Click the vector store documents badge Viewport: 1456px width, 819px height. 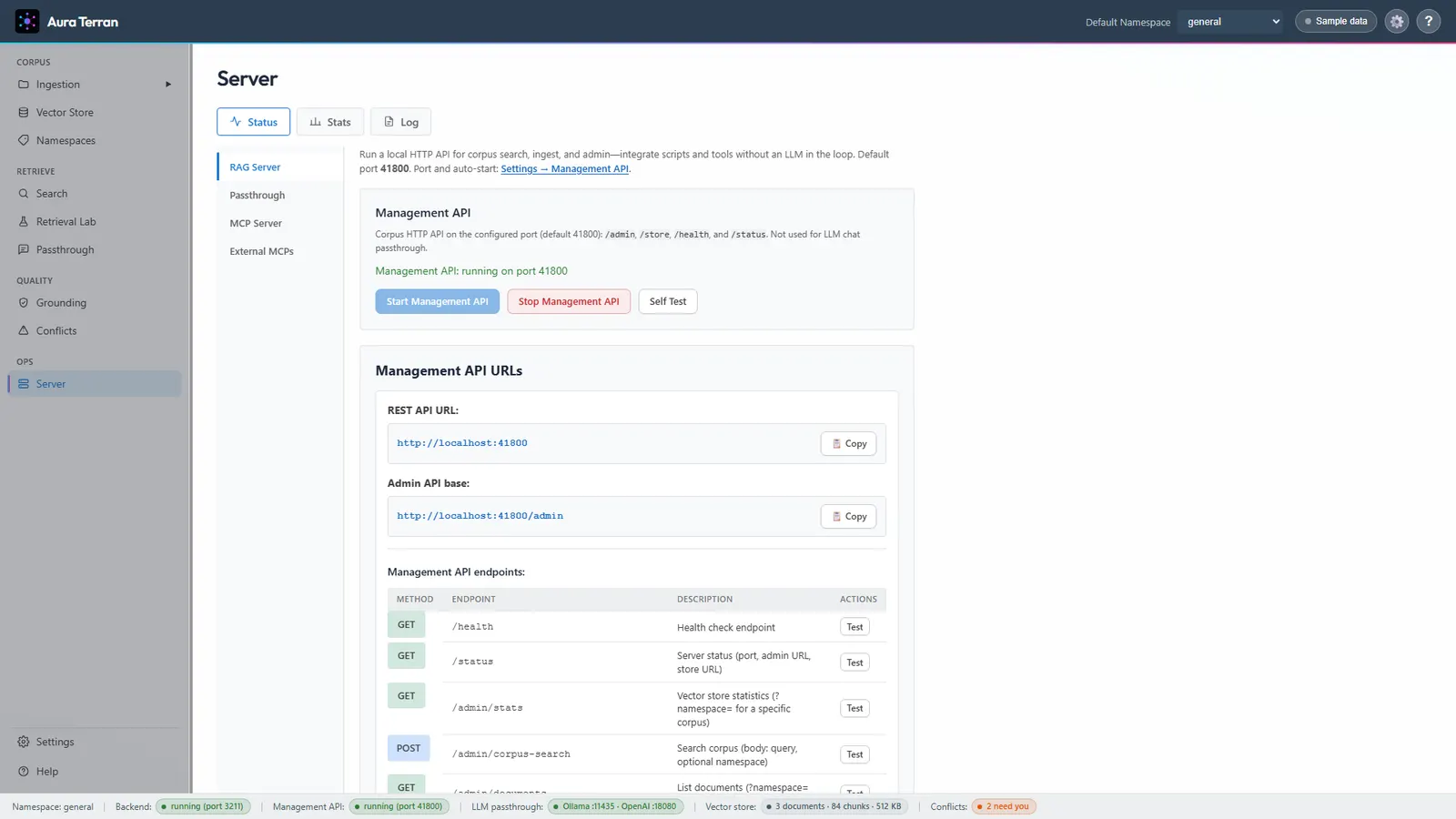tap(834, 806)
